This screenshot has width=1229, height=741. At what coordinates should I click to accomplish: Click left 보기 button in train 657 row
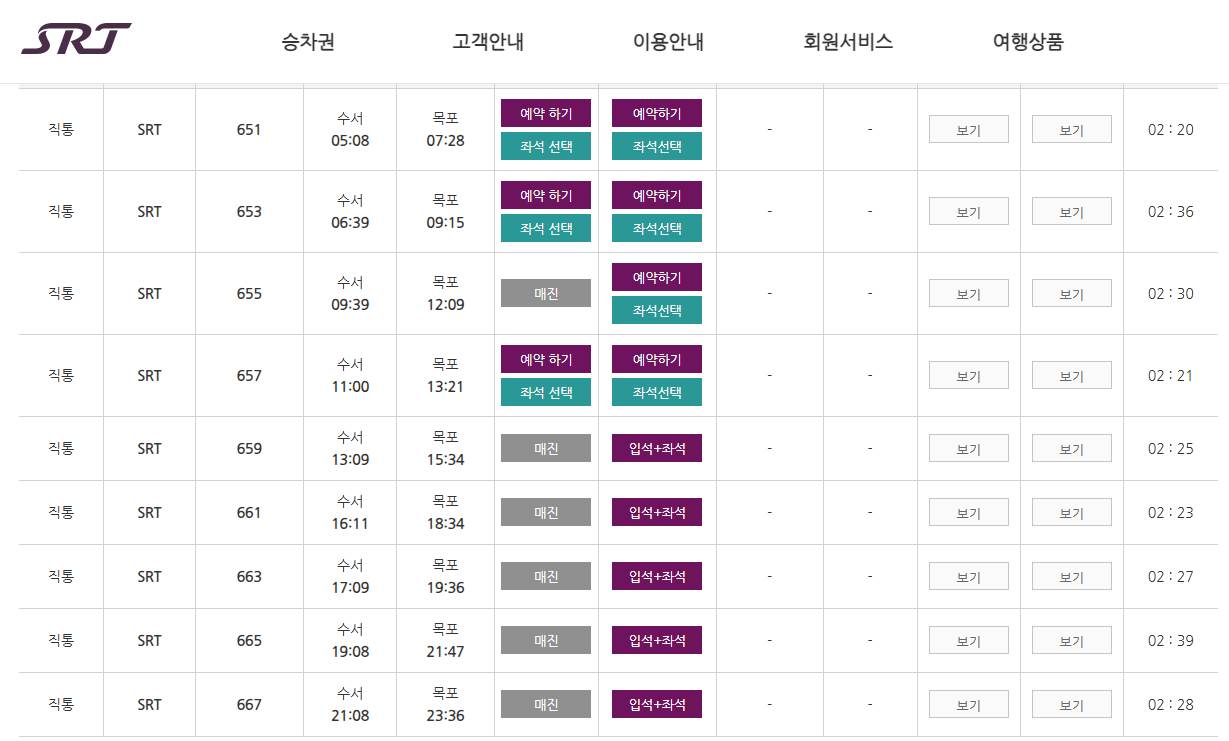click(969, 375)
